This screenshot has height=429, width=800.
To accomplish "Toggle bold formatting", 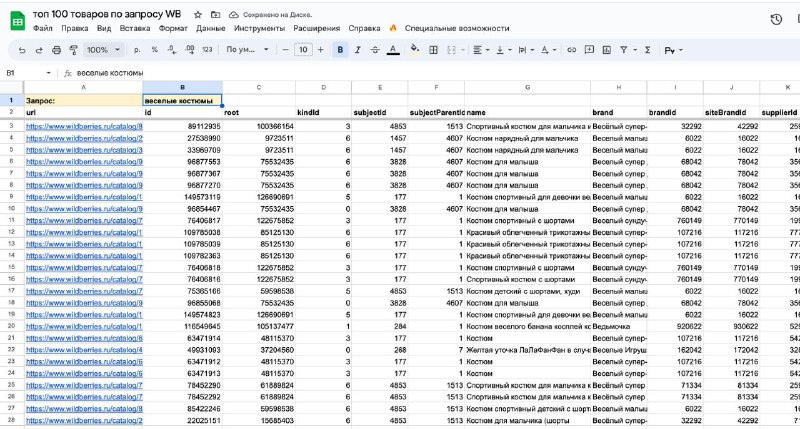I will (x=340, y=50).
